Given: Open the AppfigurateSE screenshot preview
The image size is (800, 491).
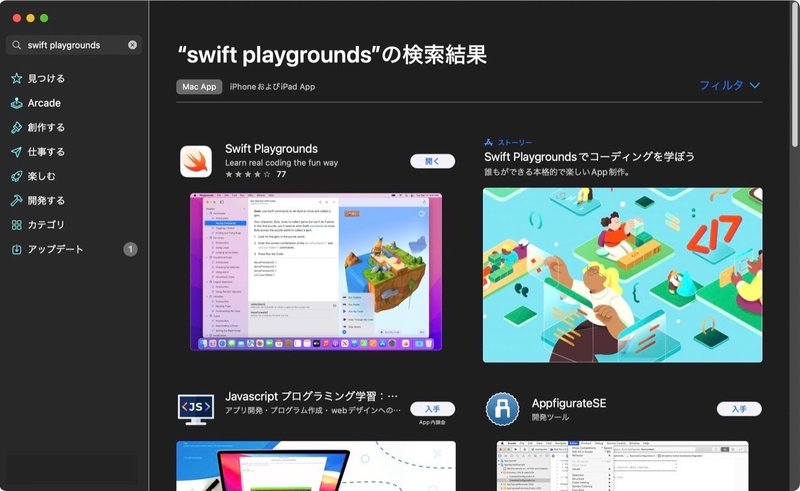Looking at the screenshot, I should 622,466.
